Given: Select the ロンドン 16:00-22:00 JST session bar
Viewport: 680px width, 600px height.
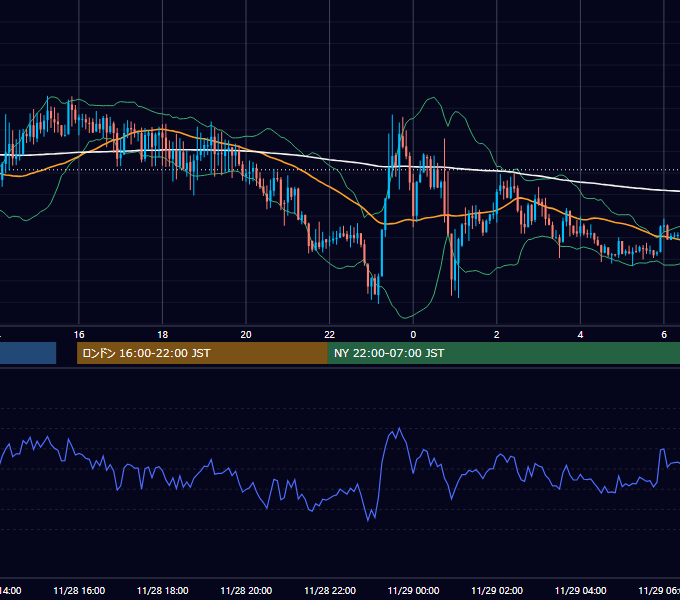Looking at the screenshot, I should point(202,353).
